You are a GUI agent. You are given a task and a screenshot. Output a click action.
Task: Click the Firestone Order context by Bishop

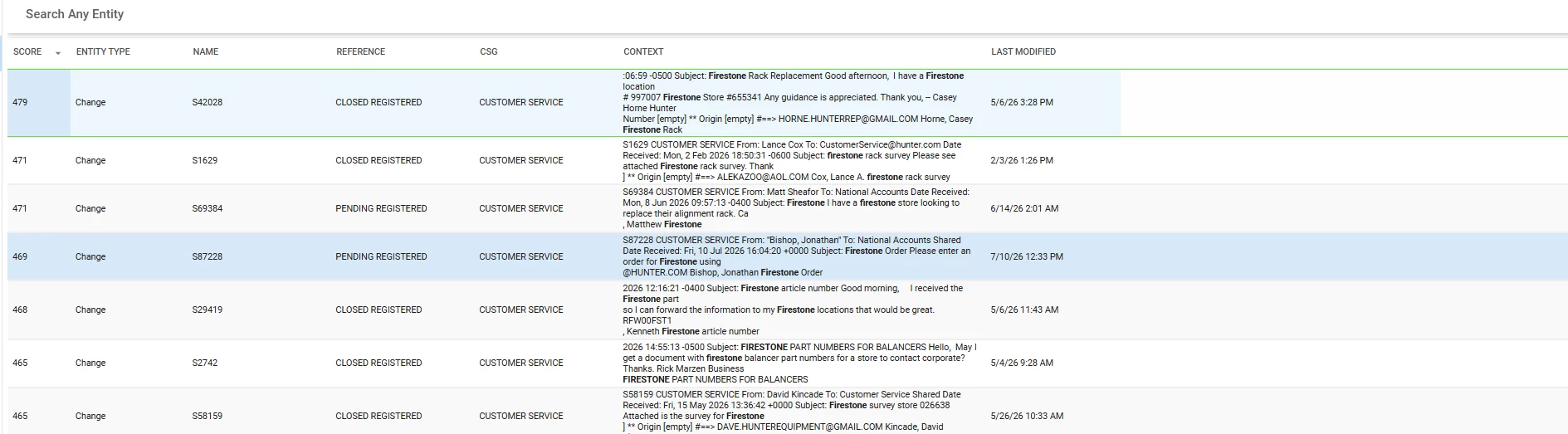(797, 256)
